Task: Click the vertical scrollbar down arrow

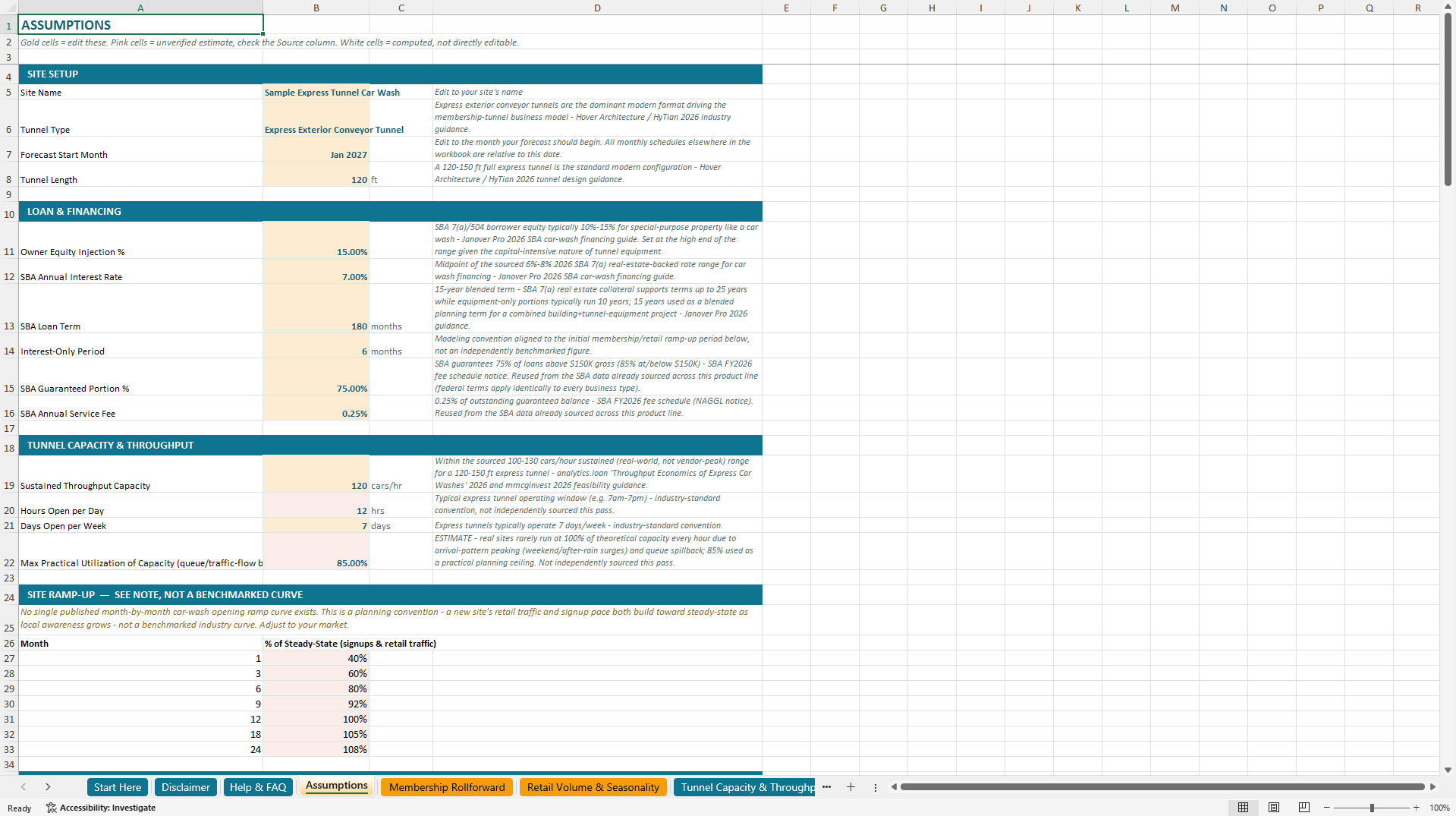Action: [1448, 770]
